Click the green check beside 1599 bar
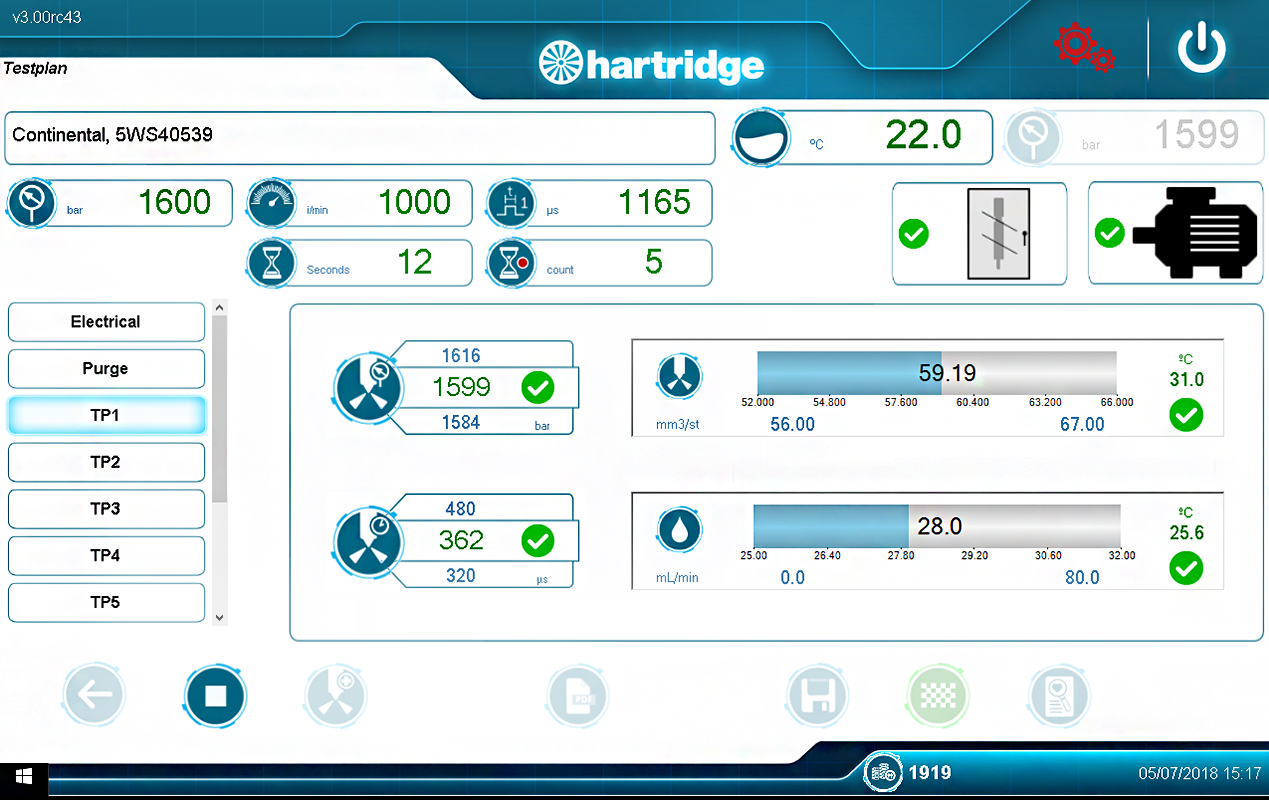Image resolution: width=1269 pixels, height=800 pixels. click(538, 387)
